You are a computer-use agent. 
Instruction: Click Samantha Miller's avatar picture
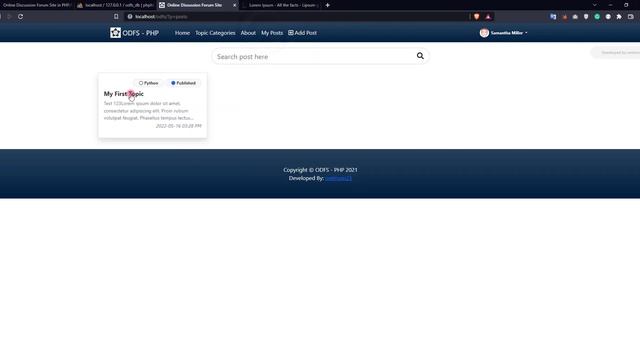coord(484,33)
